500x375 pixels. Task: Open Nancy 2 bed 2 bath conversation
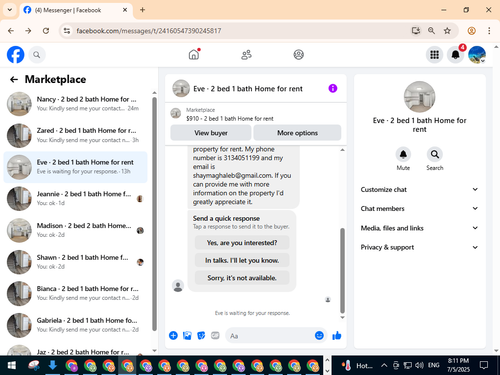pos(75,104)
